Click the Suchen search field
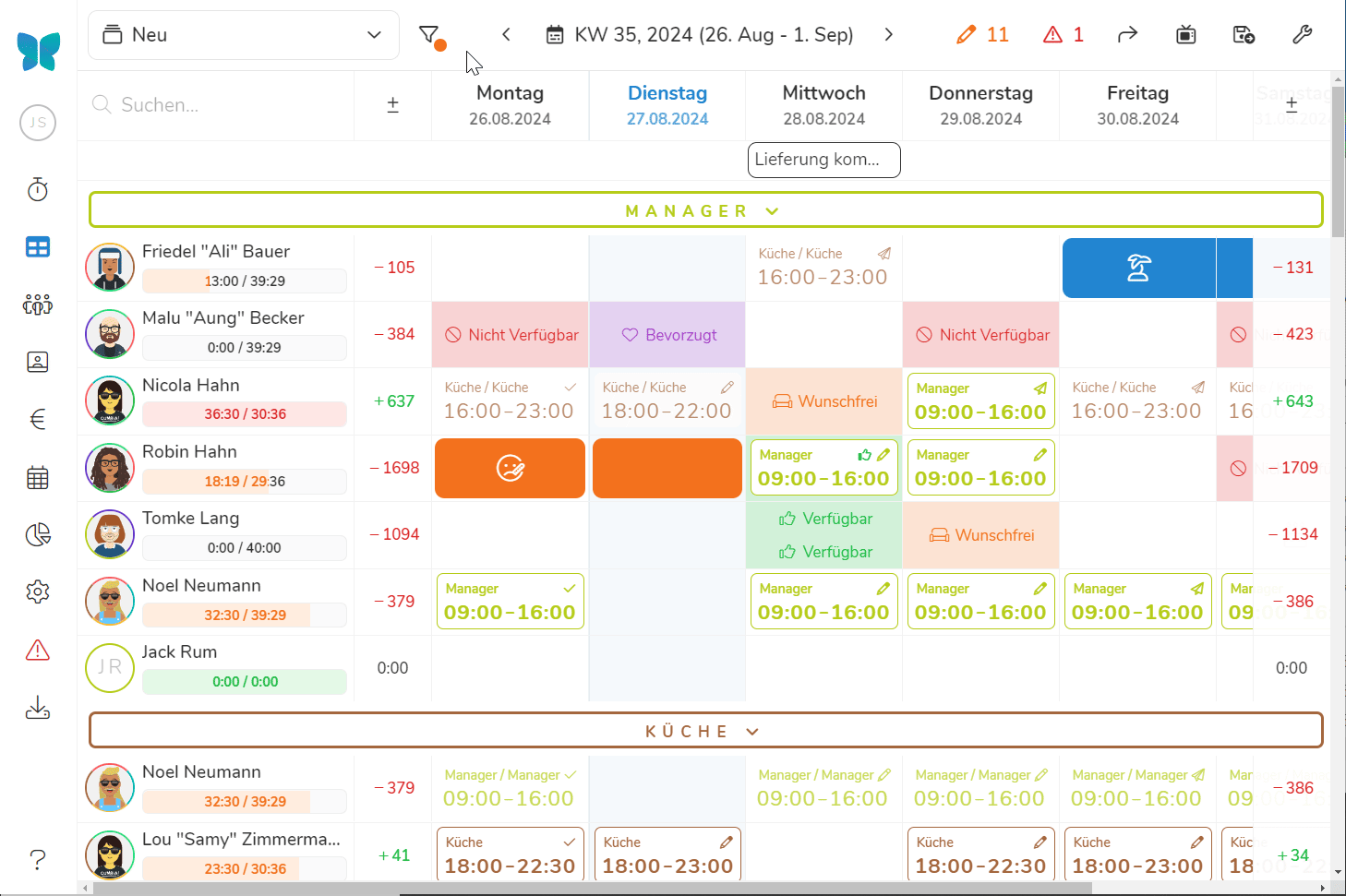 tap(222, 105)
